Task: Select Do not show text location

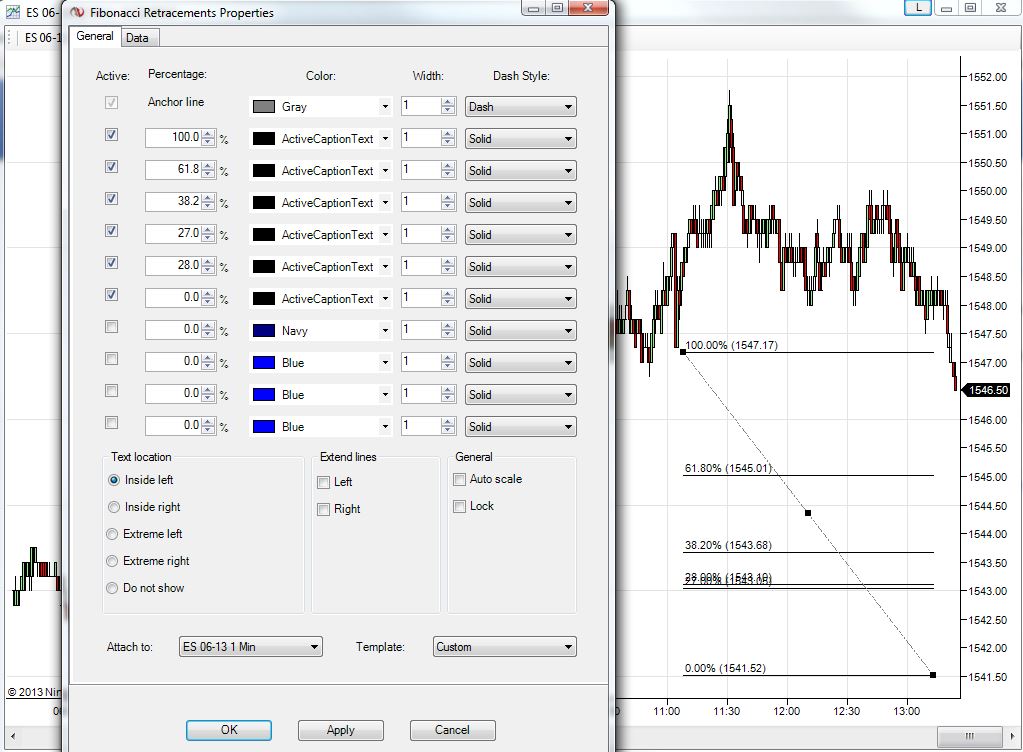Action: pos(112,588)
